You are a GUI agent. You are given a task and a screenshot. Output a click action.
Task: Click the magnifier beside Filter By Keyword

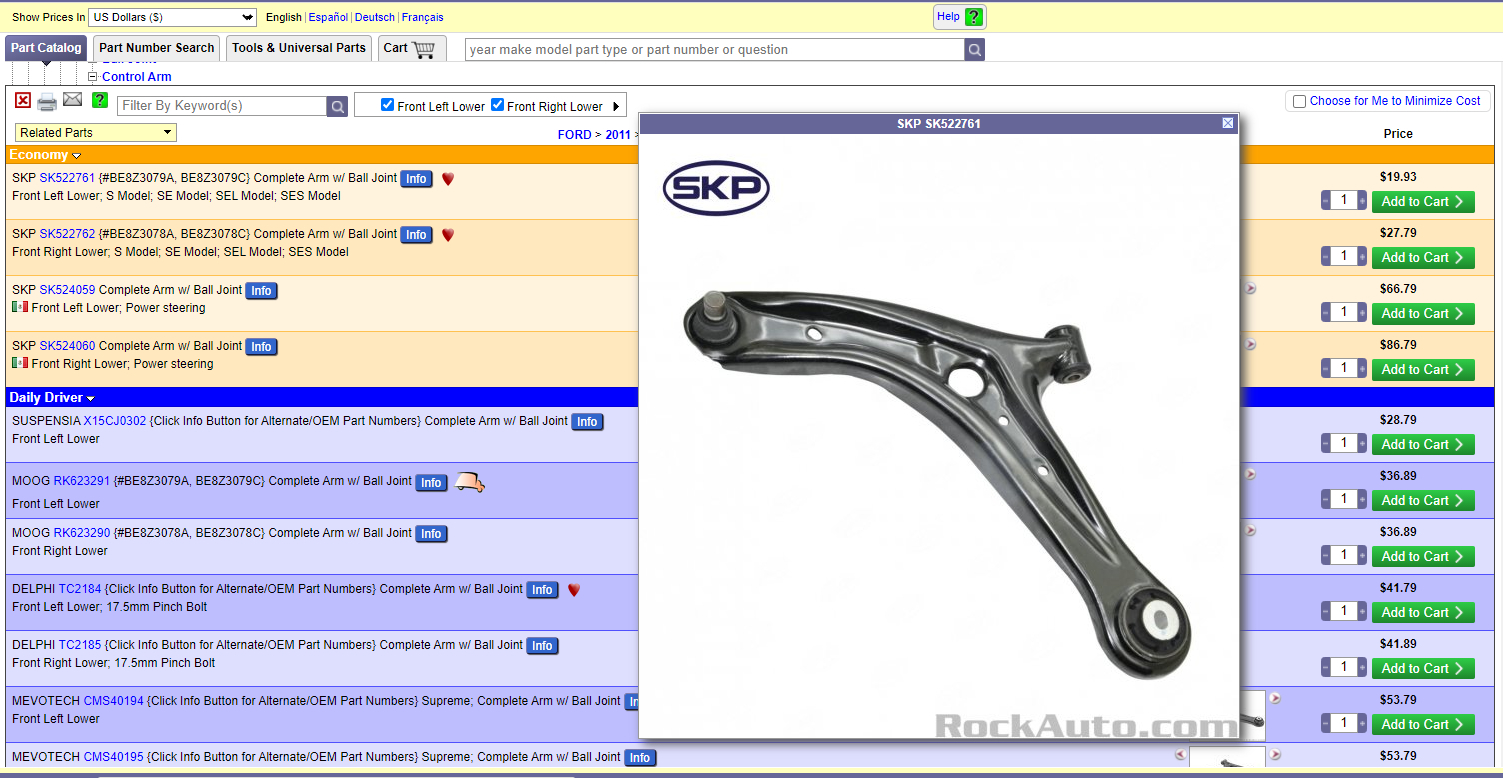338,106
